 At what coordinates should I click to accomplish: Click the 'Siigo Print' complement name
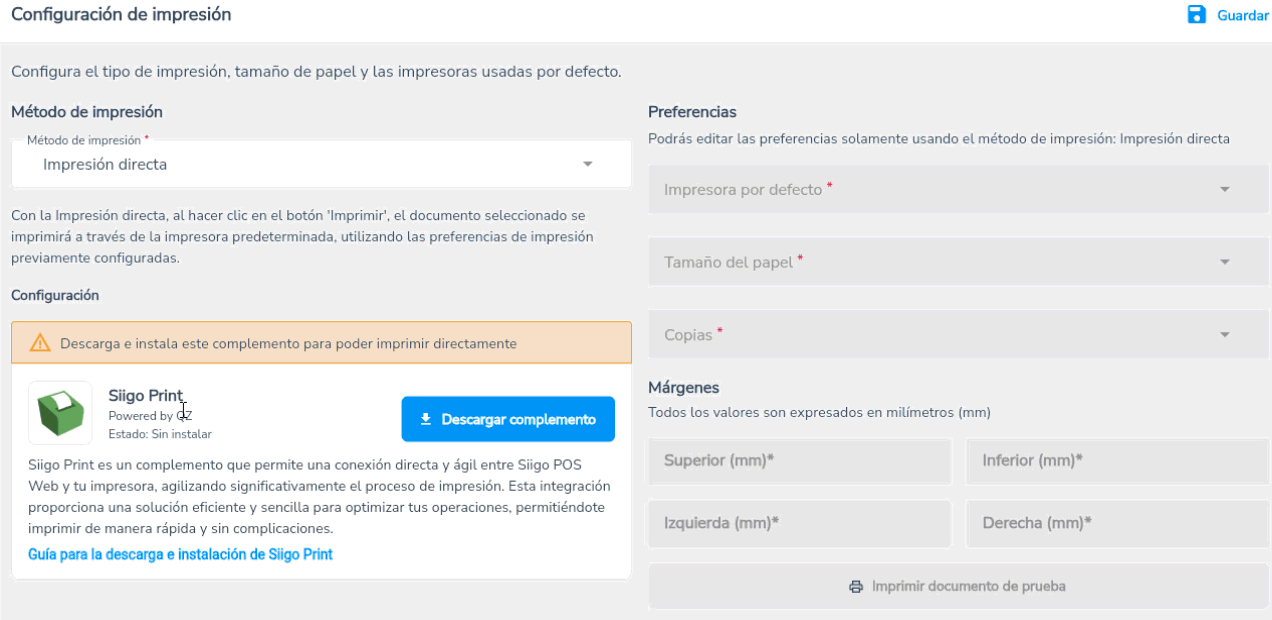pyautogui.click(x=146, y=396)
